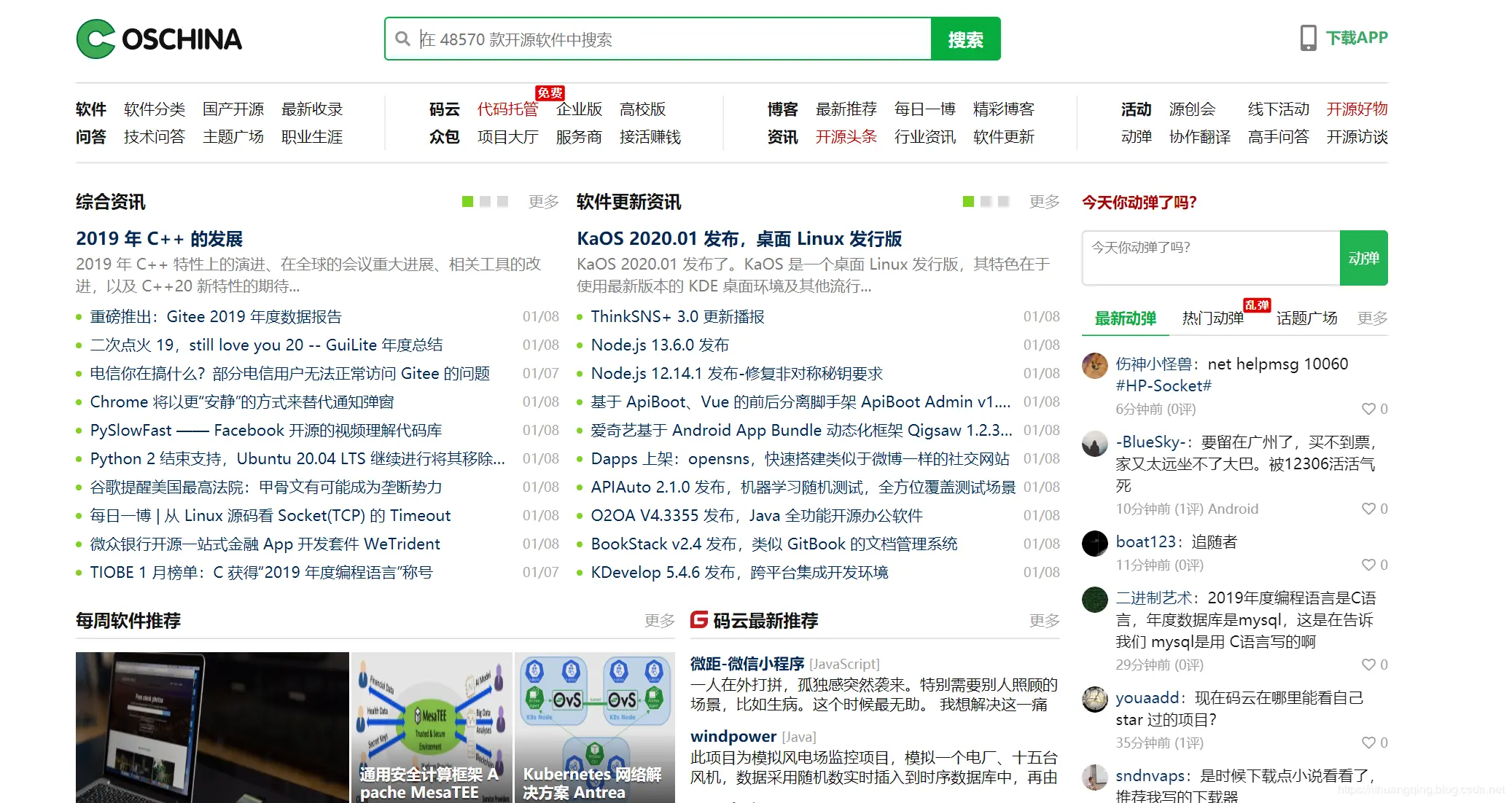Image resolution: width=1512 pixels, height=803 pixels.
Task: Open the 代码托管 menu item
Action: [507, 109]
